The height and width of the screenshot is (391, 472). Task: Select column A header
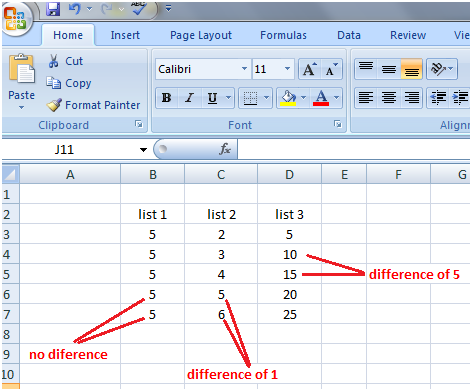point(70,174)
